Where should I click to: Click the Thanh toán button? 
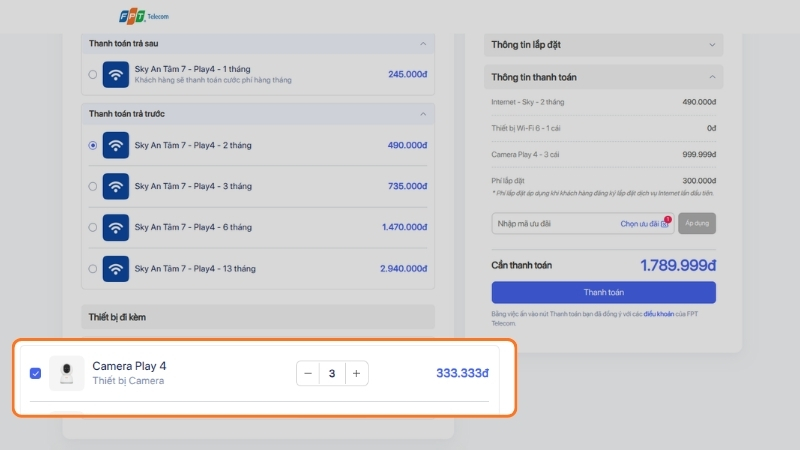click(x=604, y=292)
